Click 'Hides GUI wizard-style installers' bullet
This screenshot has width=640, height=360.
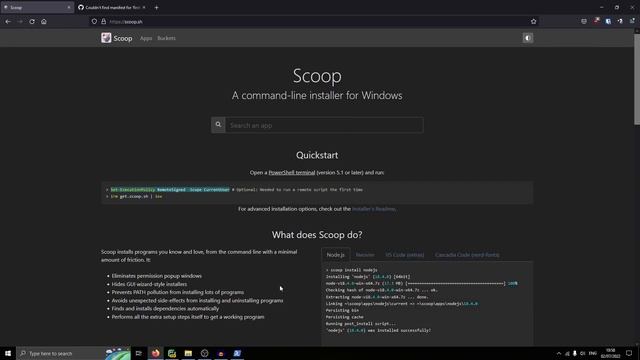(149, 284)
